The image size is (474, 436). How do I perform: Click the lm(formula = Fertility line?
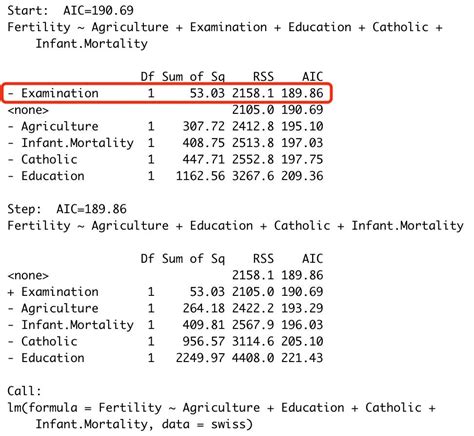pyautogui.click(x=222, y=408)
